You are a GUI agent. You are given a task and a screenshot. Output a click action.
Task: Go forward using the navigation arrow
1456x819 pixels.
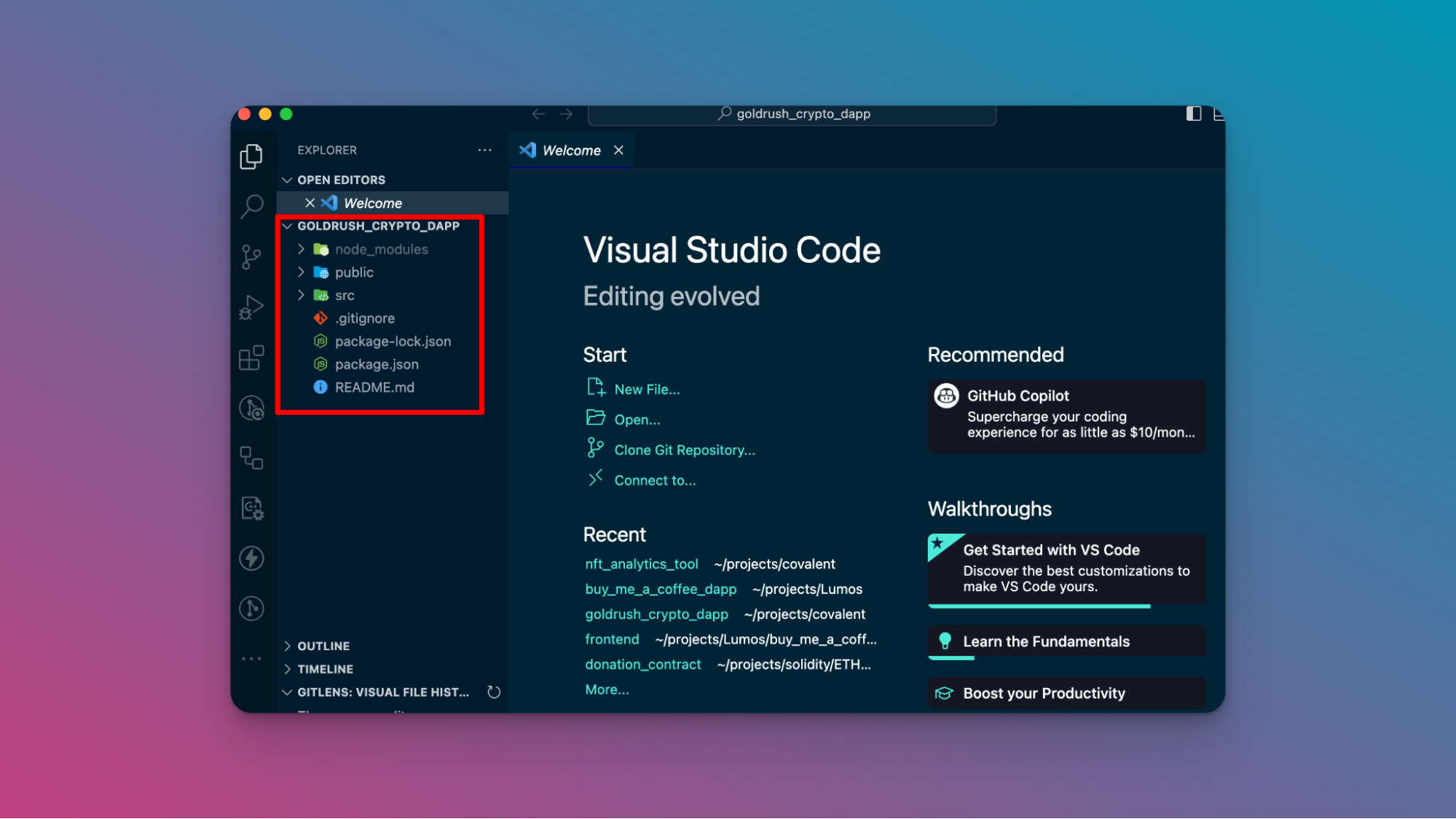tap(566, 114)
